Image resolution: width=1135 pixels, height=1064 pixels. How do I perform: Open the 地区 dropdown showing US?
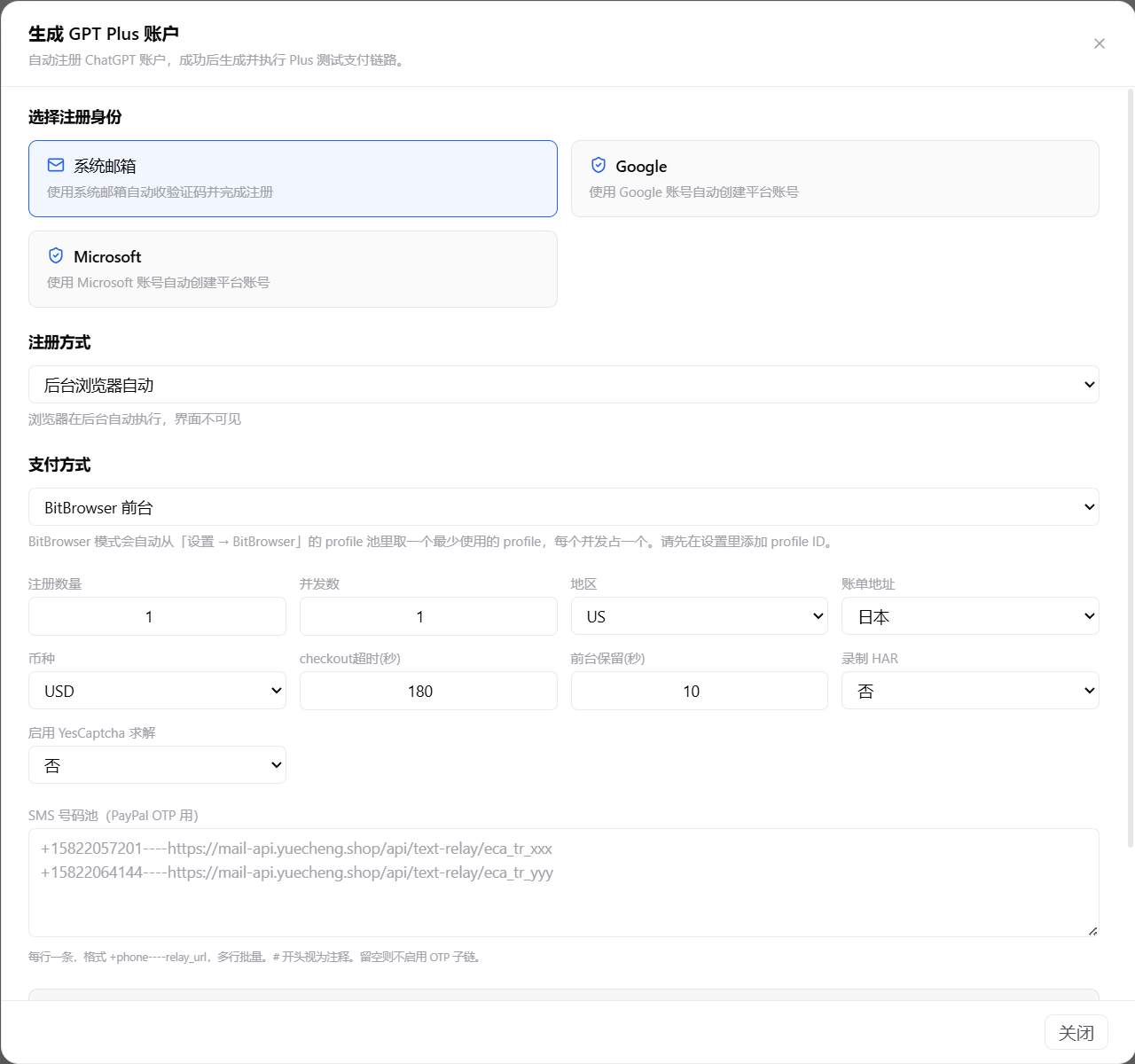(x=700, y=616)
